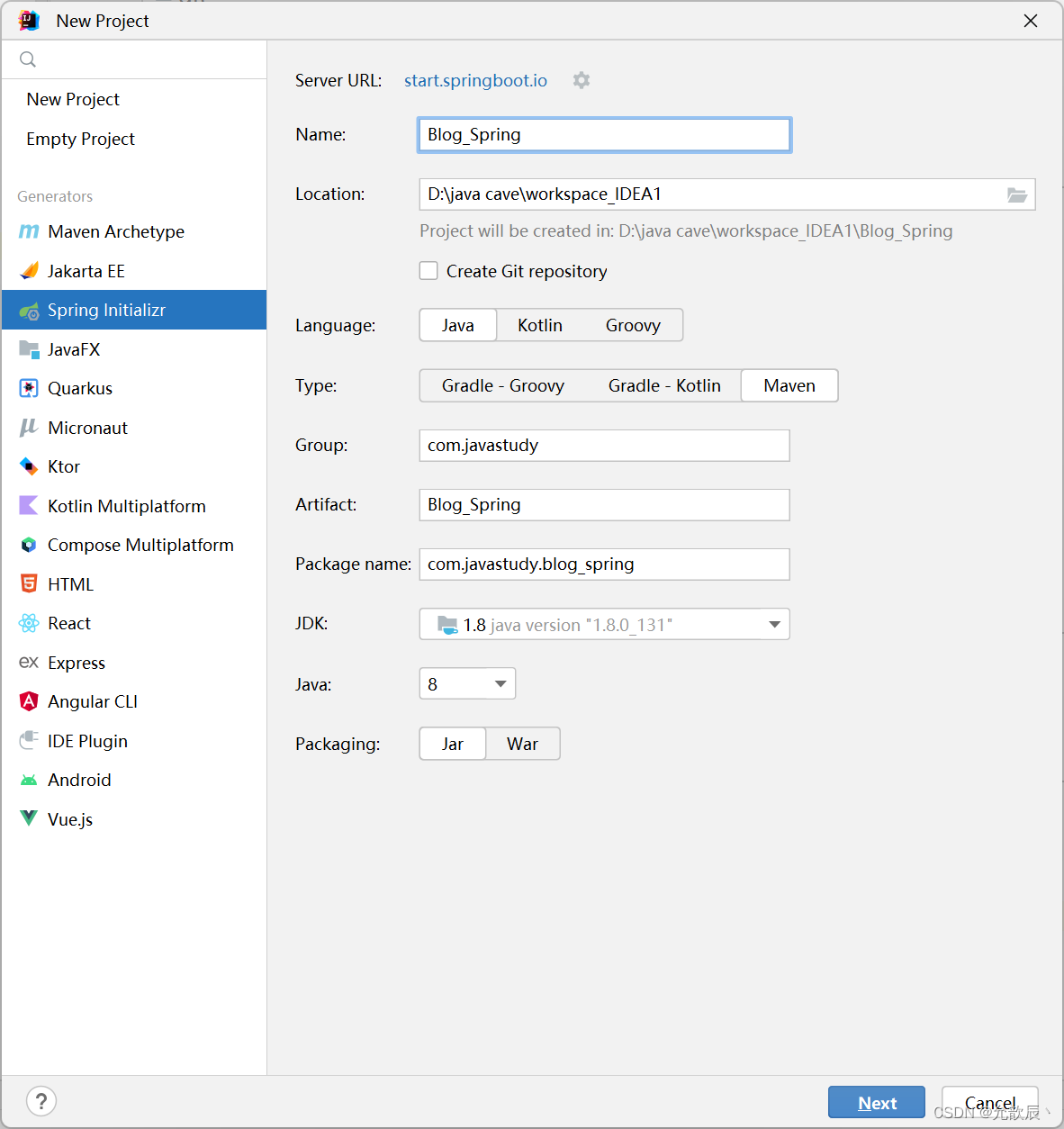Browse location with folder icon
The image size is (1064, 1129).
click(x=1017, y=194)
